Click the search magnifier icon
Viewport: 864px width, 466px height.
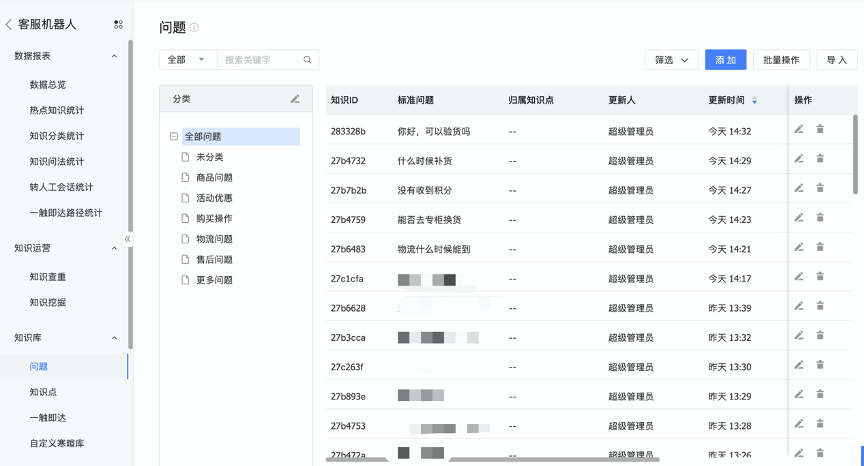pos(308,60)
